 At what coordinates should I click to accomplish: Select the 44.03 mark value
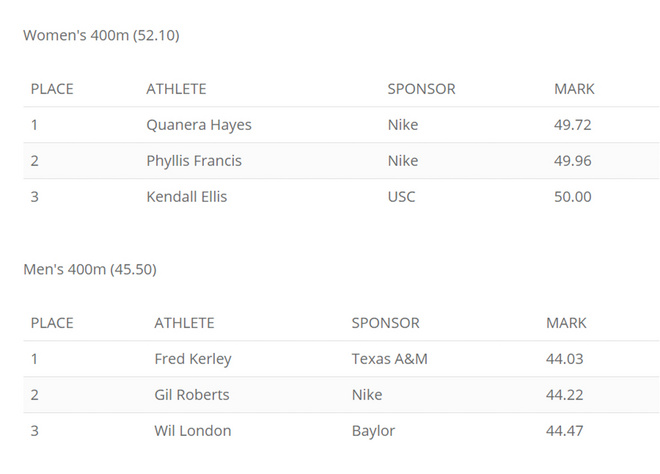(x=565, y=359)
